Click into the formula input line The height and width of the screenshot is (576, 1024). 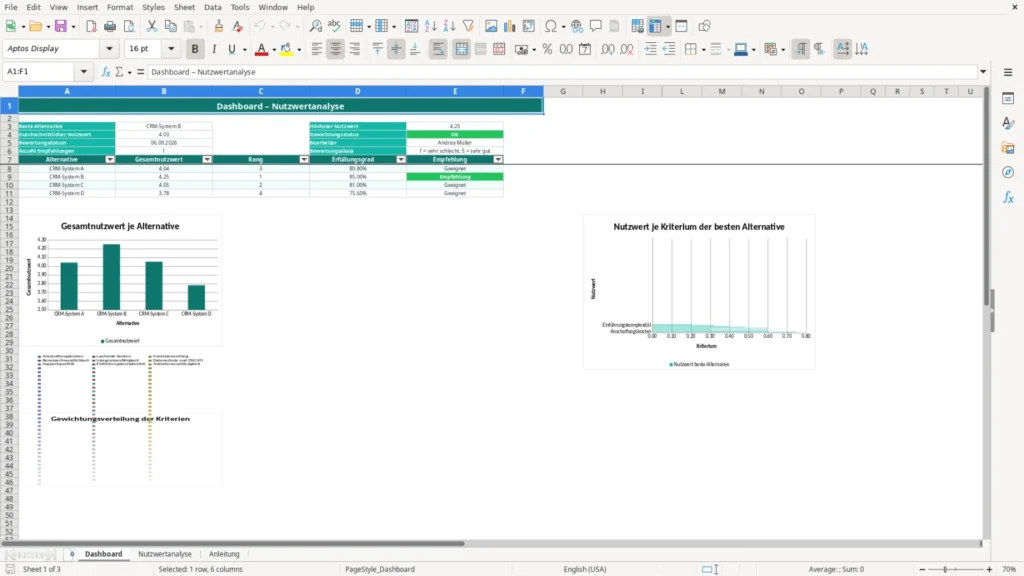562,72
